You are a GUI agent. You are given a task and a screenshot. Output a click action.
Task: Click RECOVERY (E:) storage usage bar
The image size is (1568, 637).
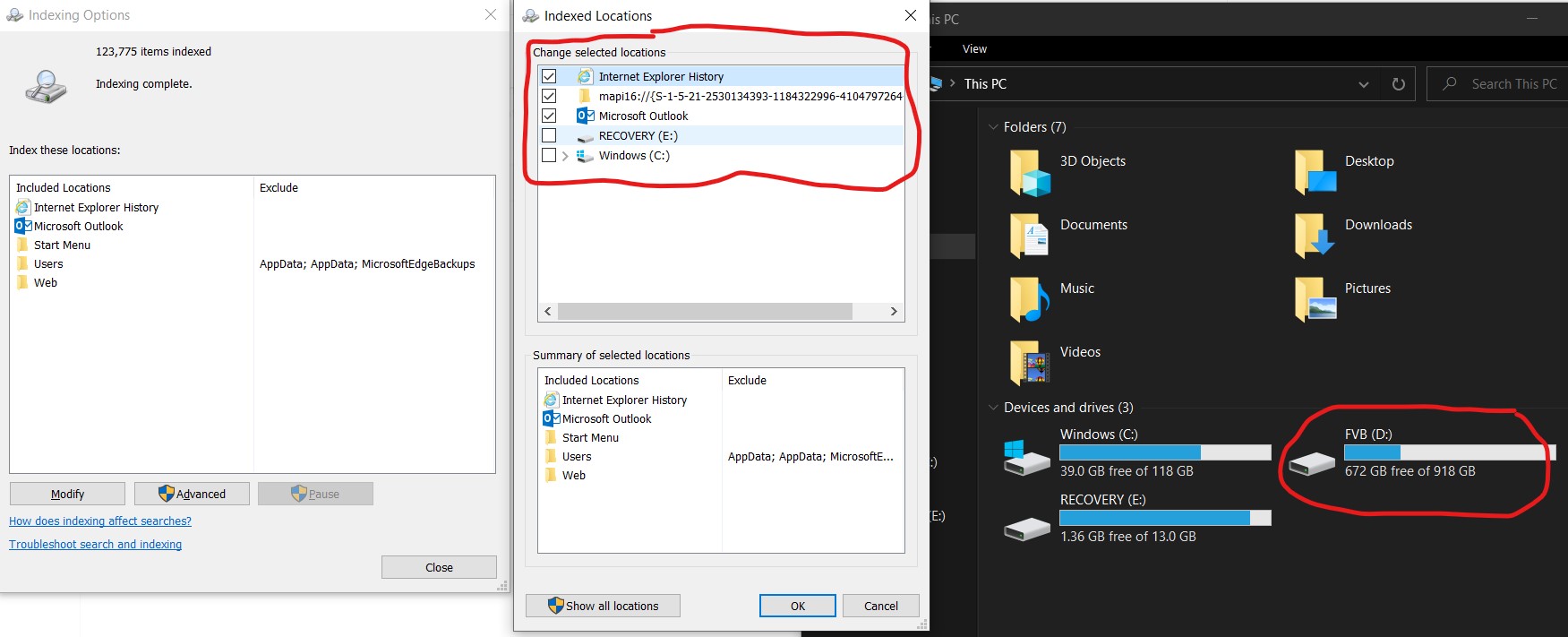tap(1165, 518)
